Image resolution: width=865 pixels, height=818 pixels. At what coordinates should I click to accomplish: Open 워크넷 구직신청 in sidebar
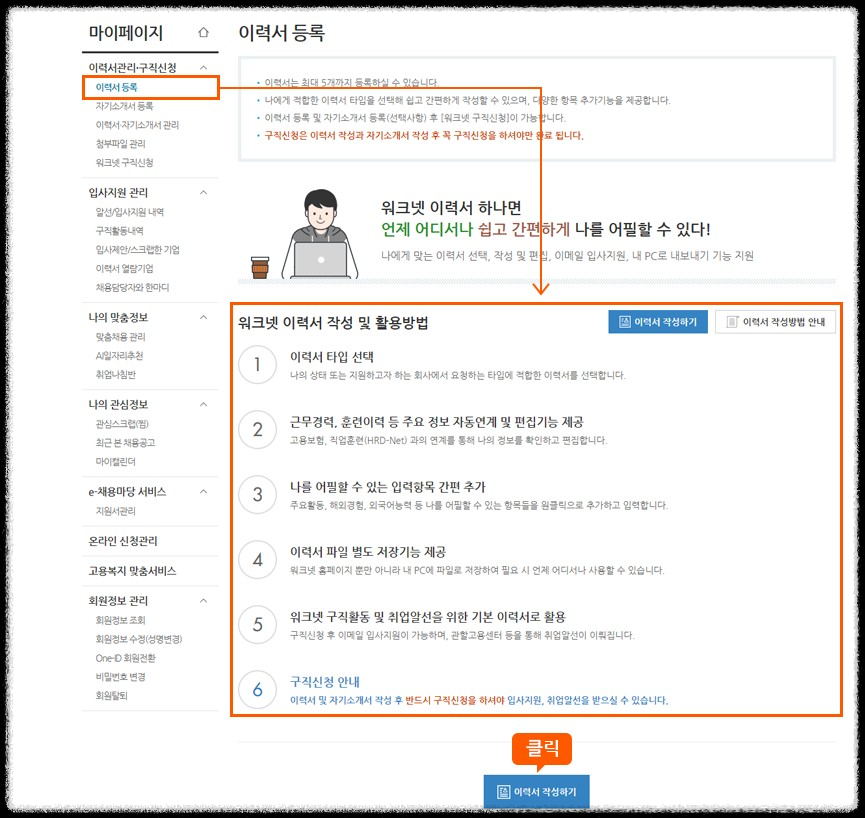pos(124,162)
